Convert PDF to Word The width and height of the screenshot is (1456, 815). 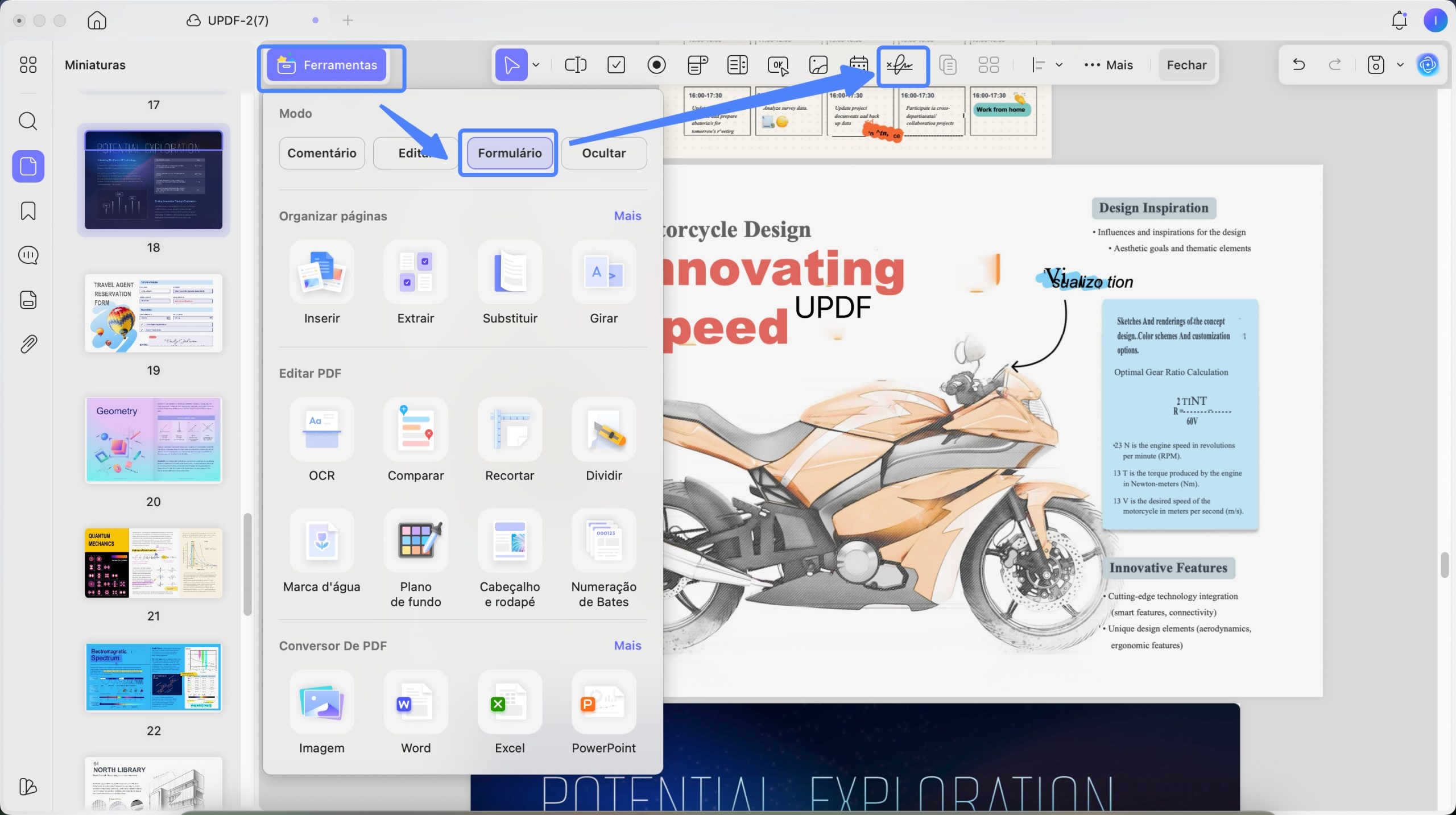[416, 713]
